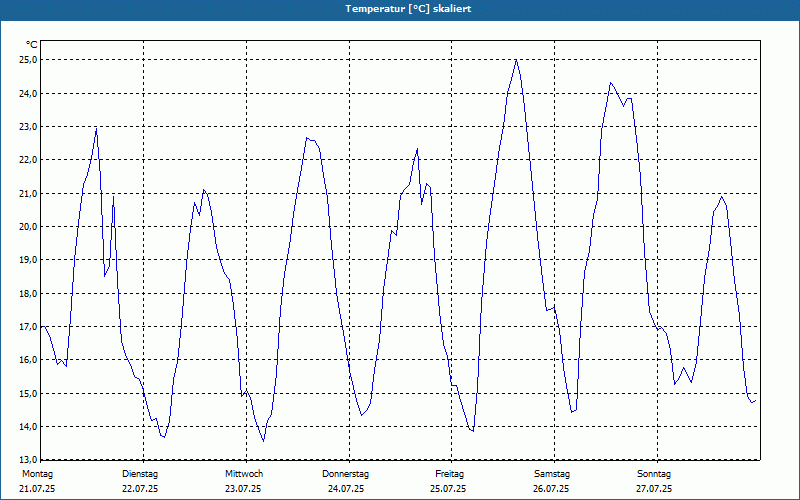Click the 15,0 axis value
The width and height of the screenshot is (800, 500).
click(x=28, y=393)
